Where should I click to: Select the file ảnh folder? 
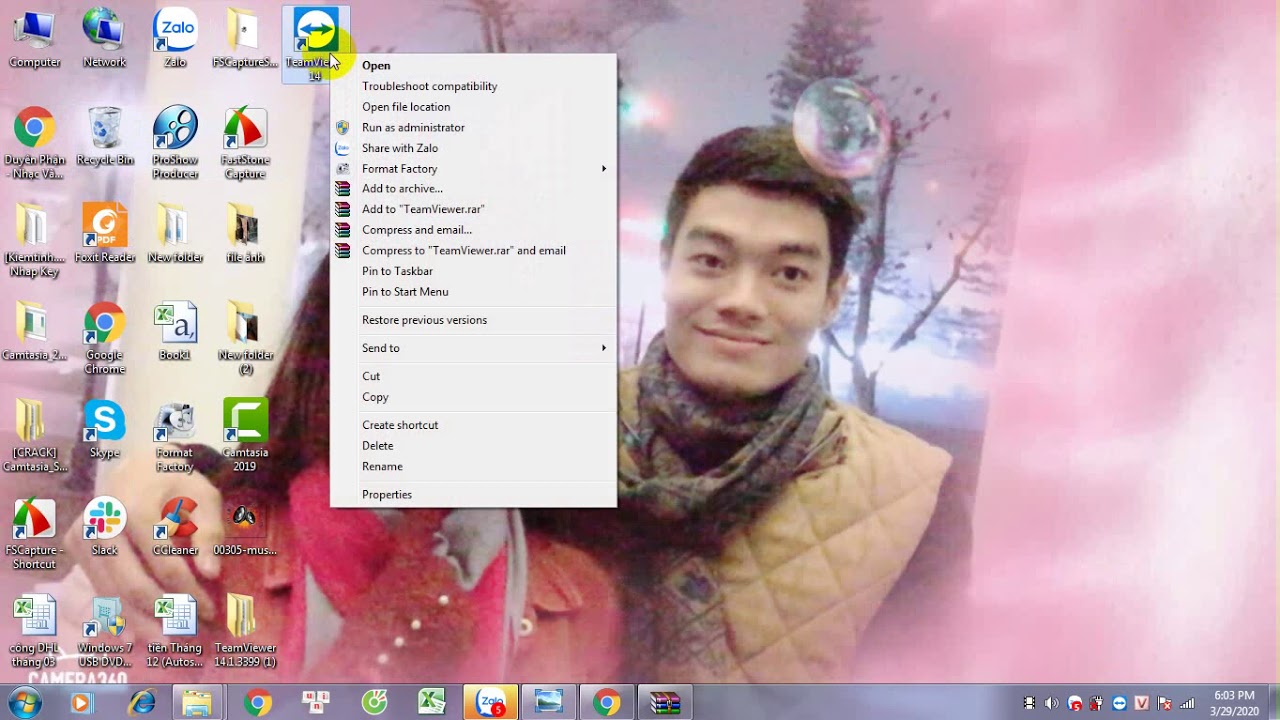(245, 234)
